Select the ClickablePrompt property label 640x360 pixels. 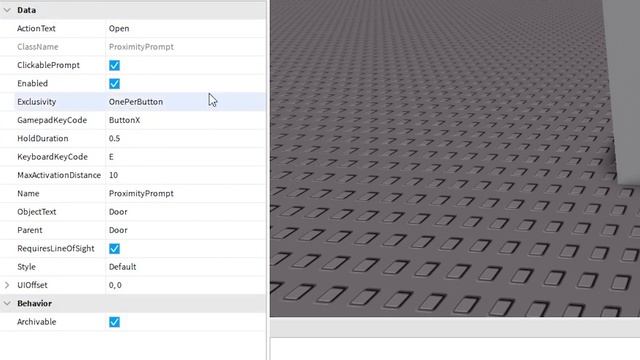(48, 65)
